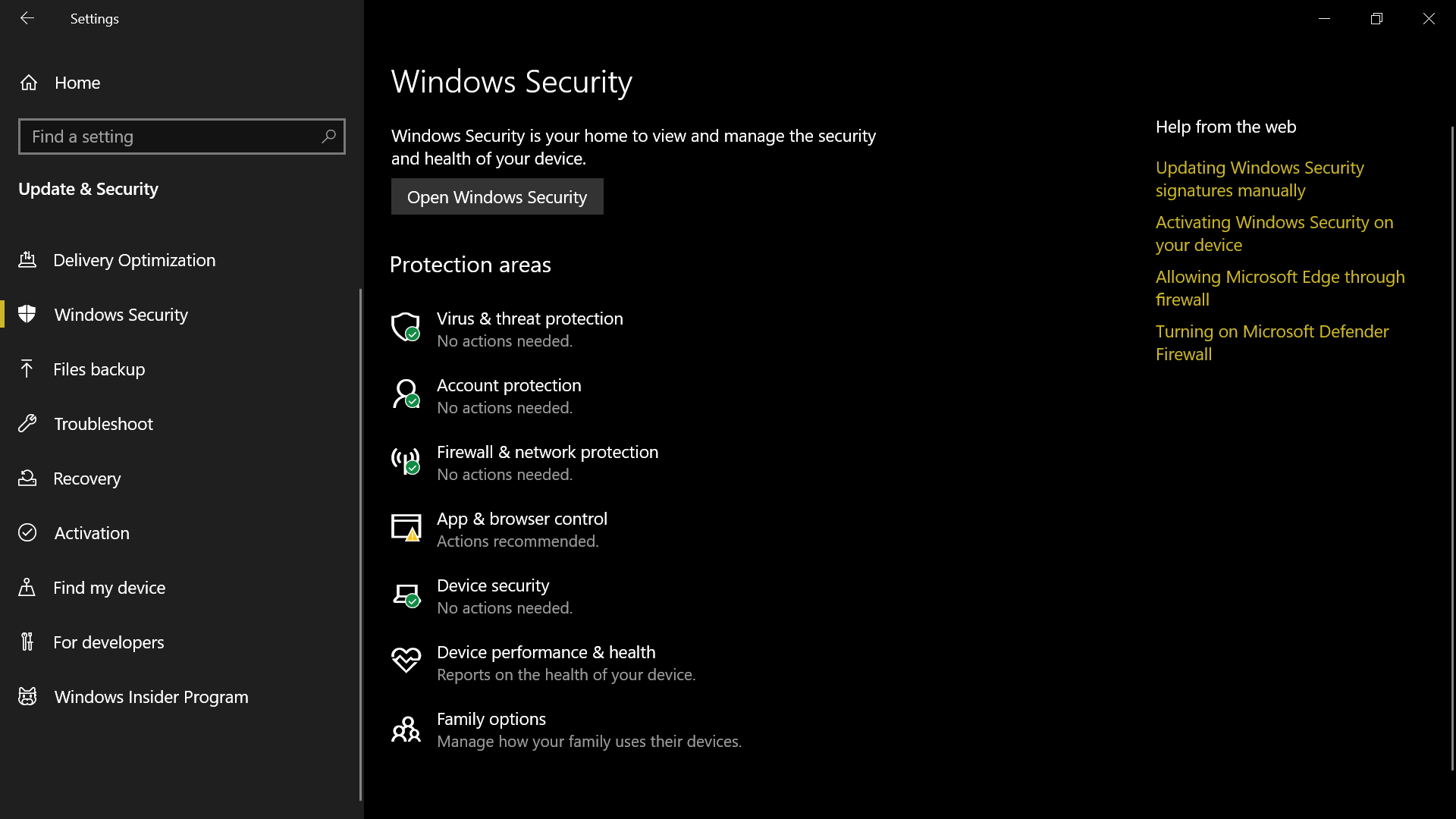Select the Device performance & health heart icon
Viewport: 1456px width, 819px height.
tap(406, 661)
